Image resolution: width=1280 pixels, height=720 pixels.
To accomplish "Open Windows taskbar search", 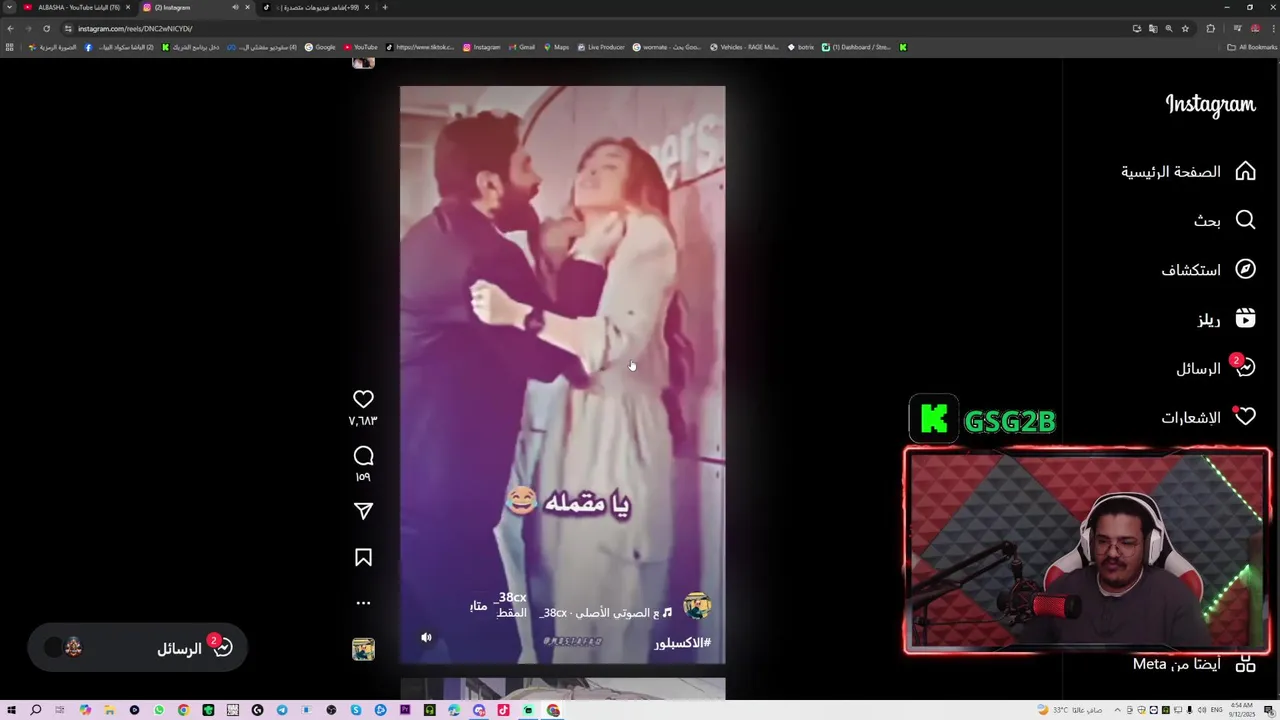I will pos(35,710).
